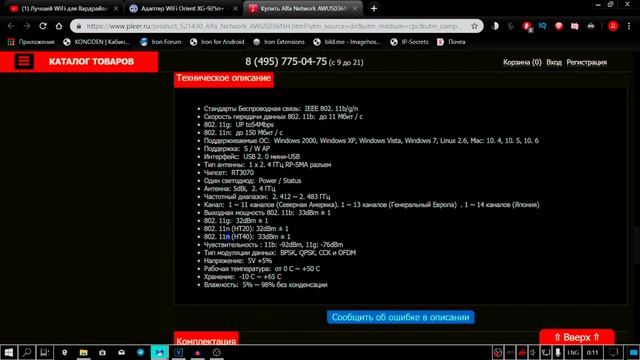Switch to the Адаптер WiFi Orient tab
The width and height of the screenshot is (640, 360).
(182, 9)
